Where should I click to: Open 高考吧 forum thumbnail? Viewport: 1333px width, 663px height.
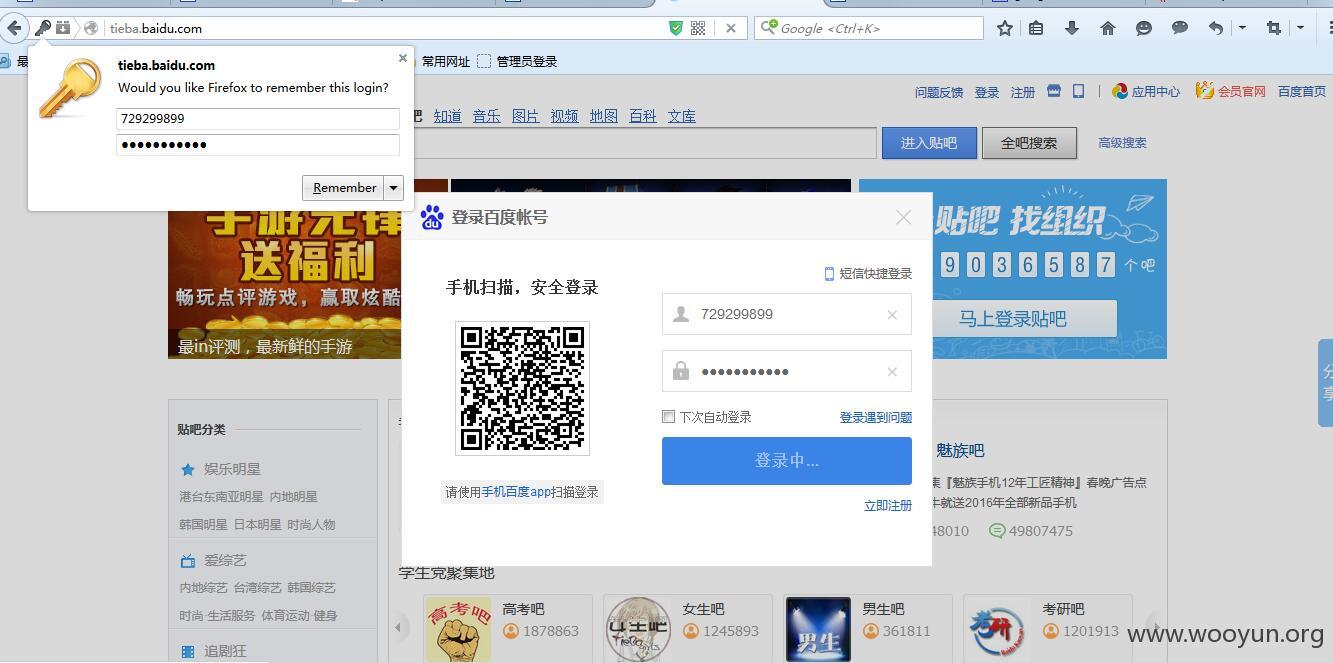pos(458,629)
